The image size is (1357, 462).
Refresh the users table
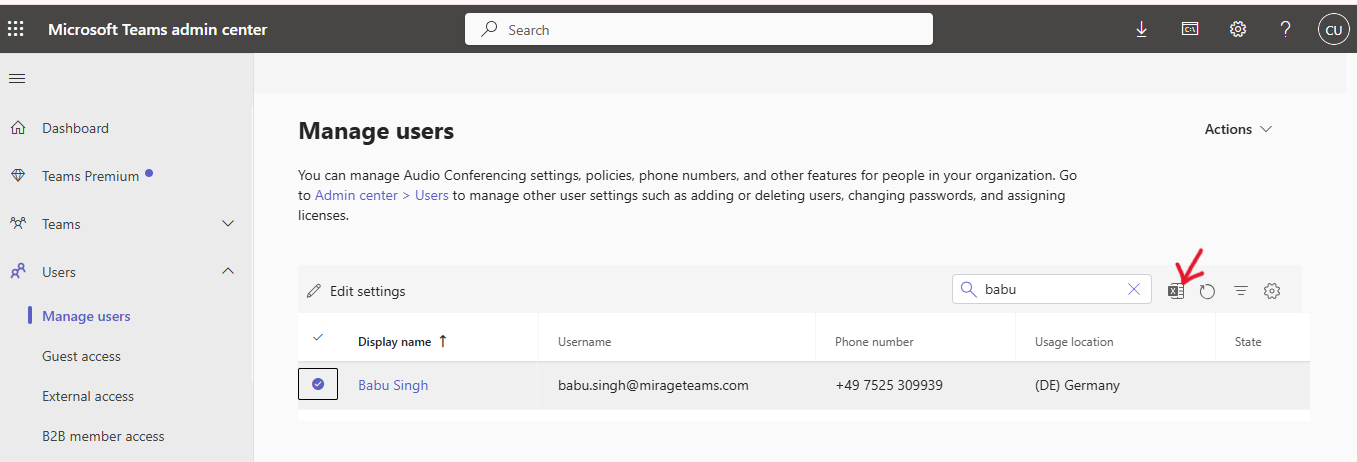point(1207,291)
